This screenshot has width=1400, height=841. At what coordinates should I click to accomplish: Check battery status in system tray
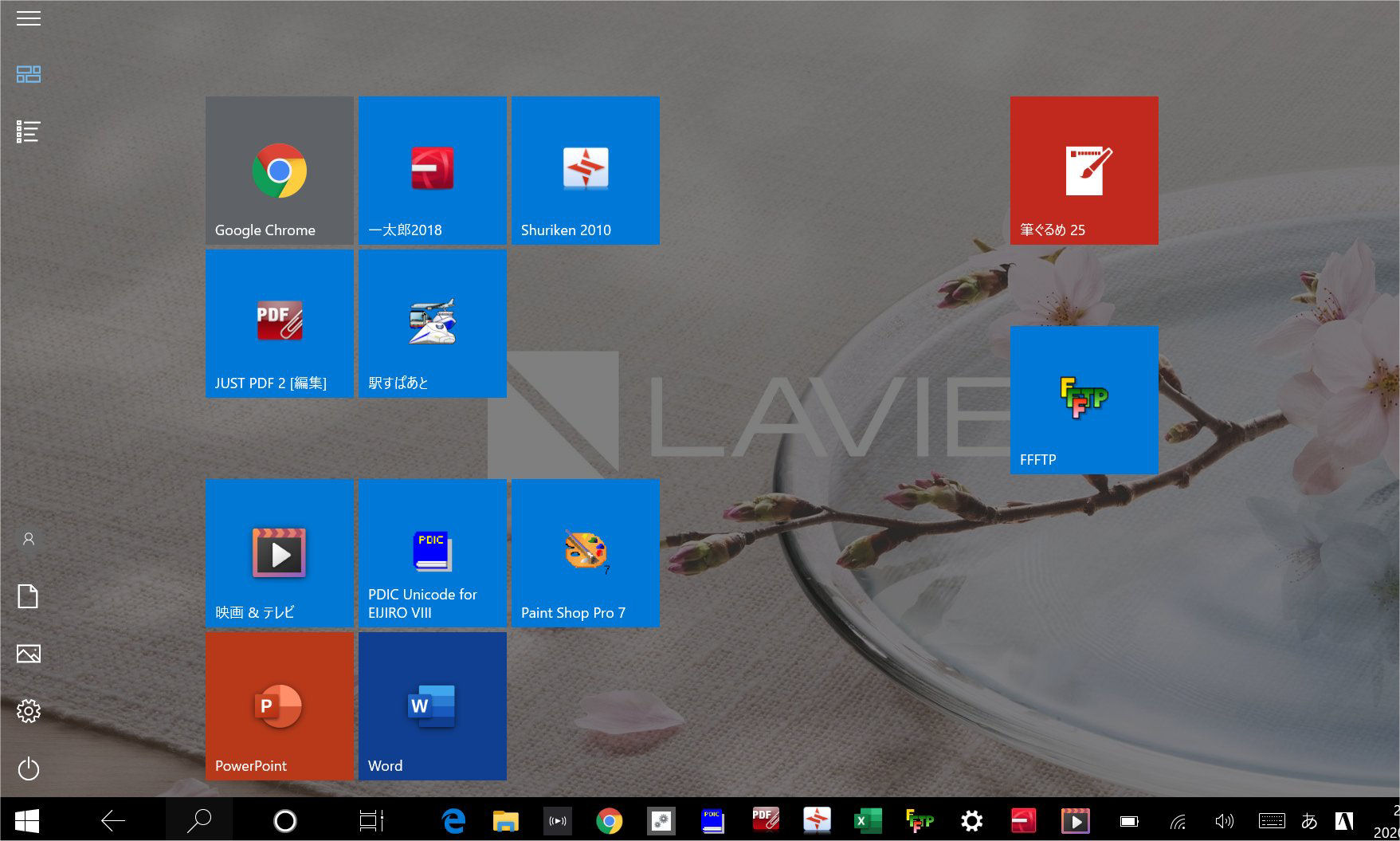click(x=1129, y=821)
